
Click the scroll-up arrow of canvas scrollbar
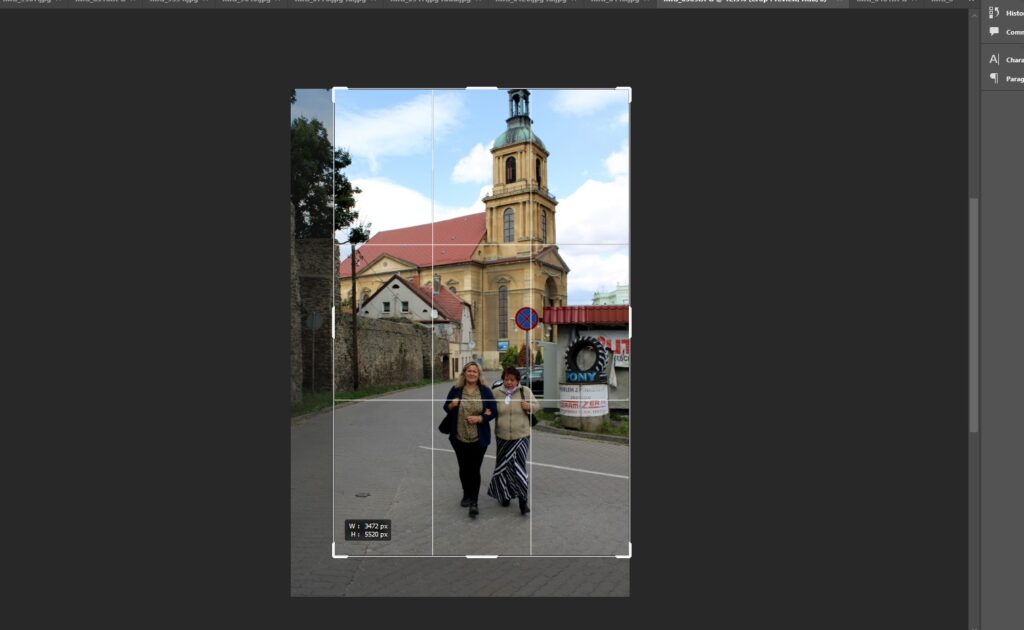[974, 14]
